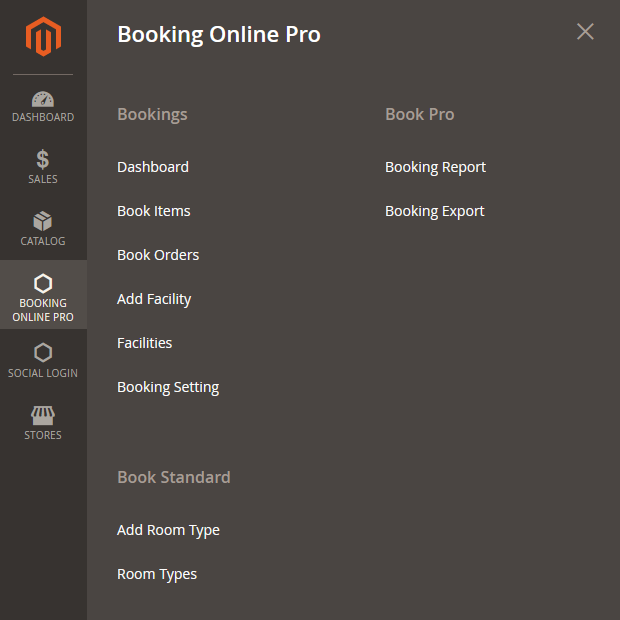
Task: Click the Sales label in sidebar
Action: tap(43, 180)
